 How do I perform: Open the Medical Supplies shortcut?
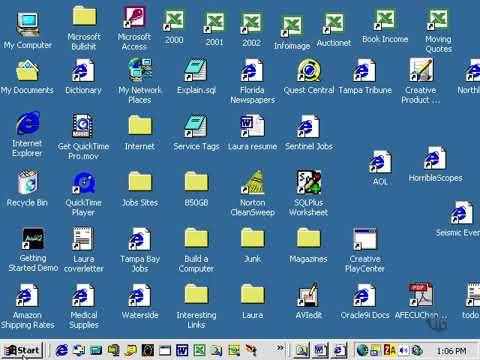point(83,295)
